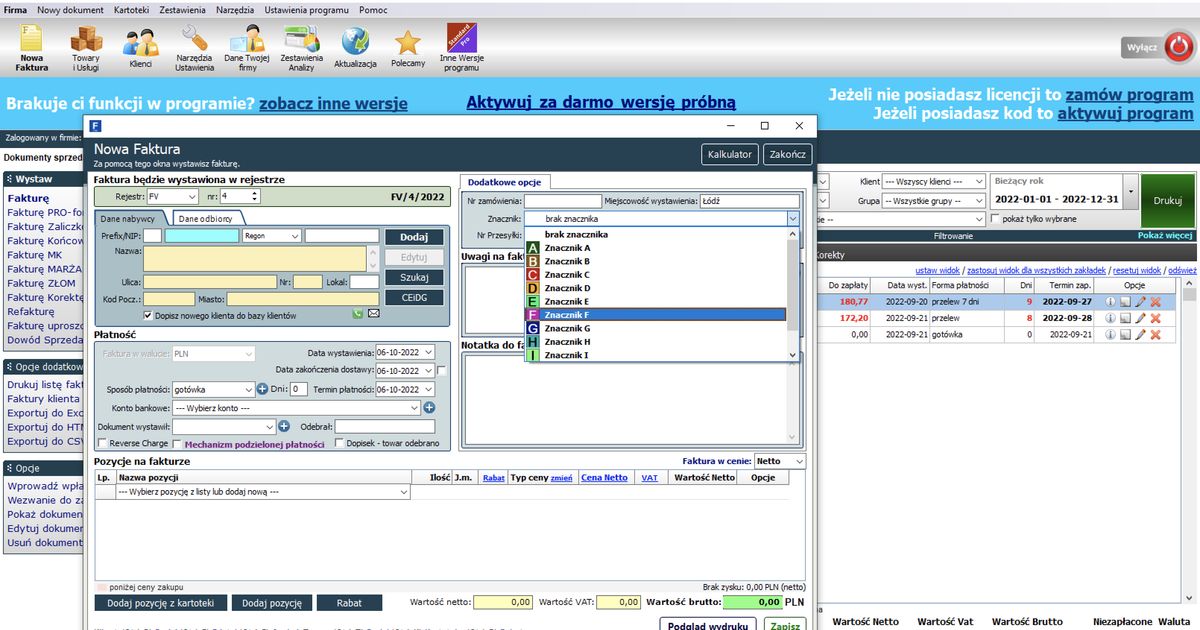The image size is (1200, 630).
Task: Click the green phone icon in buyer data
Action: click(358, 314)
